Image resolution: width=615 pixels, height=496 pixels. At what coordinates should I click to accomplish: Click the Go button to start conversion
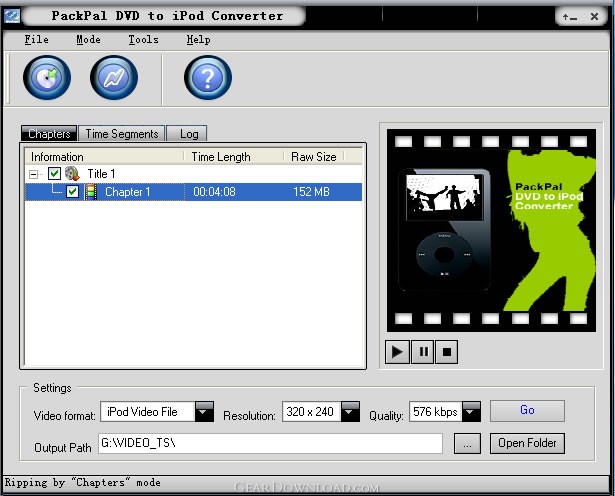(x=527, y=411)
